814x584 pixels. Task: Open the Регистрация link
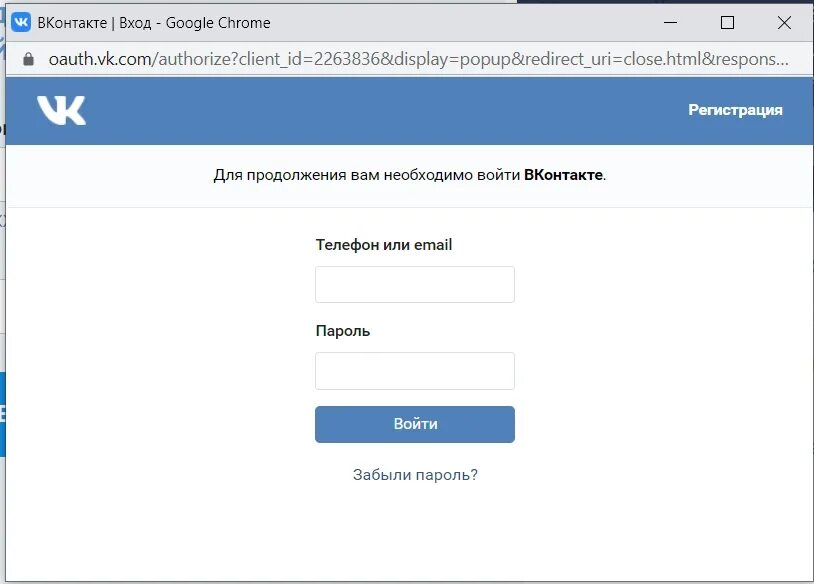(735, 110)
